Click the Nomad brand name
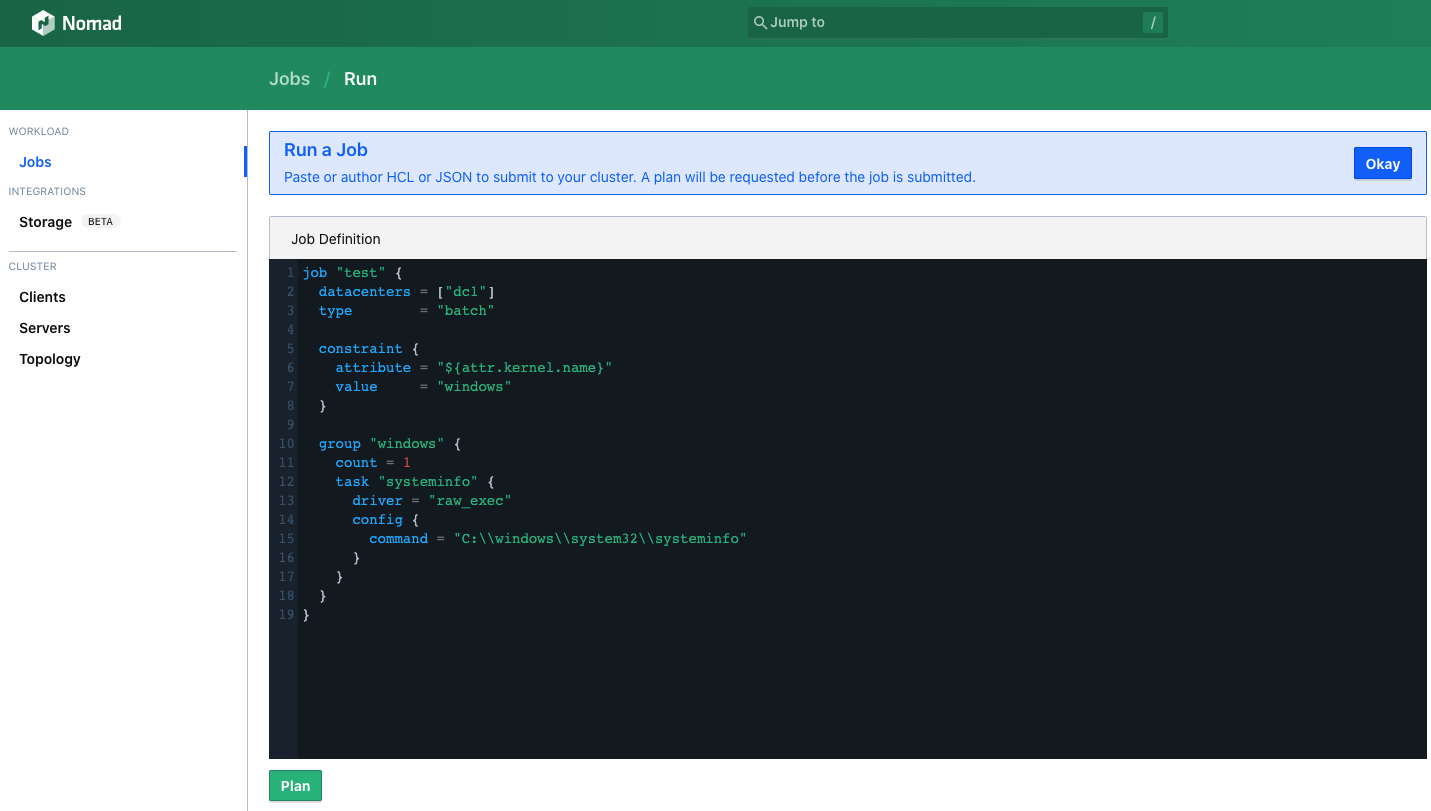 click(92, 23)
